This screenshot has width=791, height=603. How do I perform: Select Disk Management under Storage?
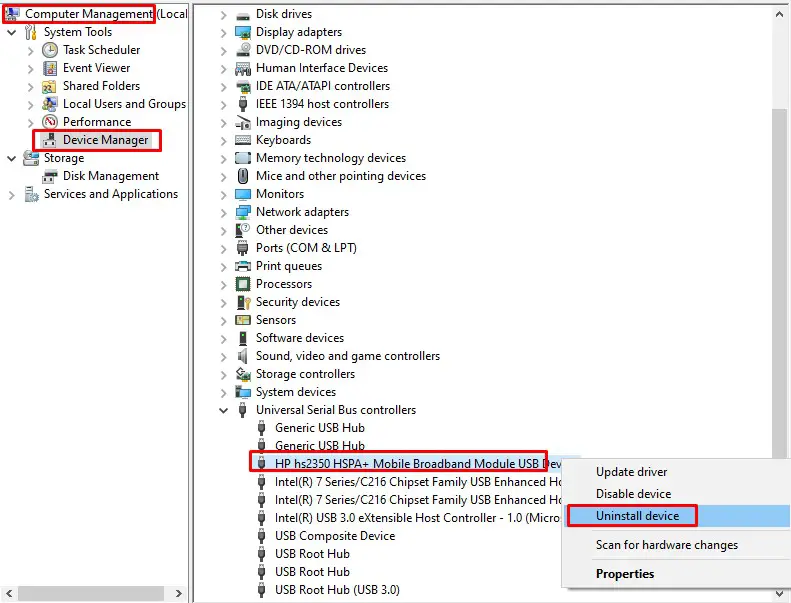(x=110, y=176)
